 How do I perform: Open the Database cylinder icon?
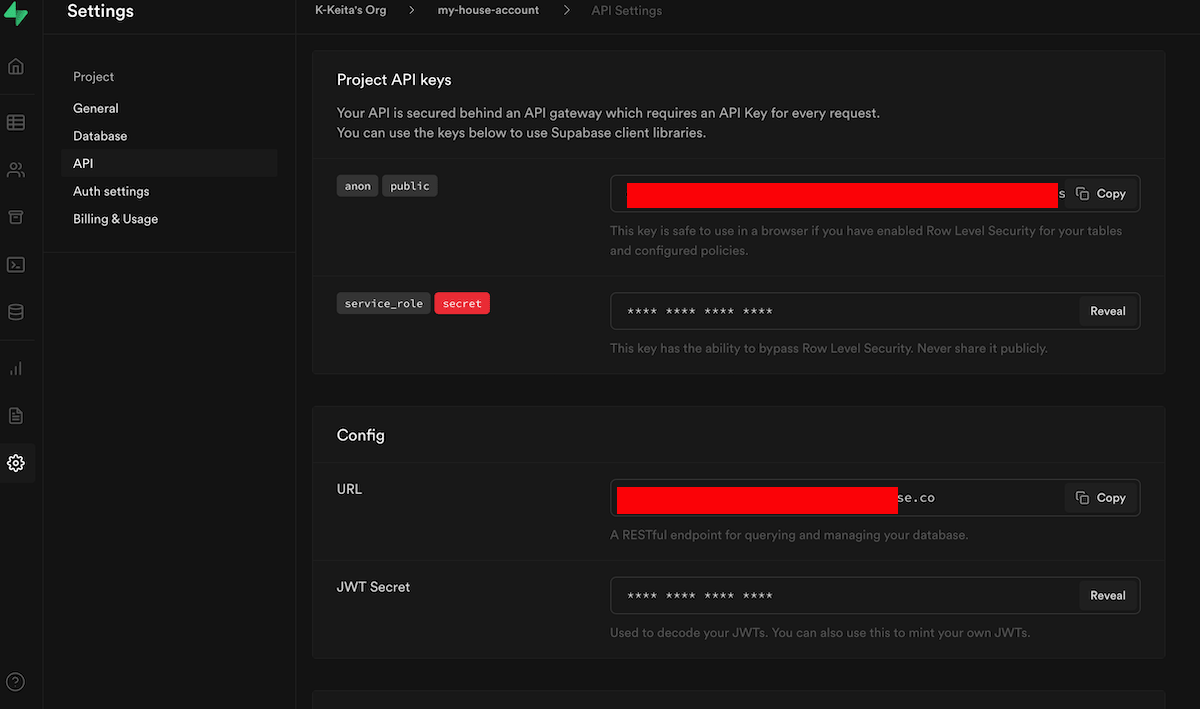click(x=16, y=312)
